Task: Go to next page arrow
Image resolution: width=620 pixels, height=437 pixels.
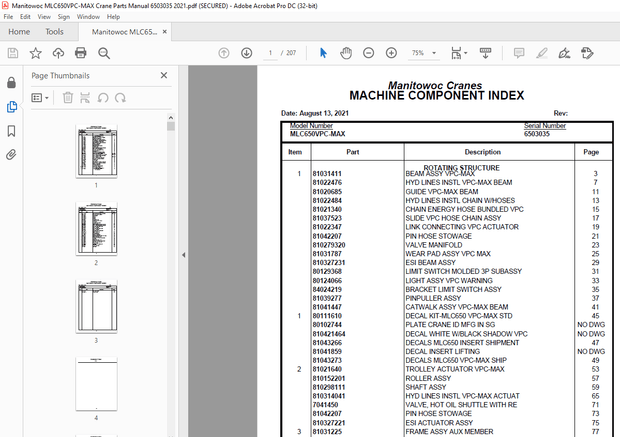Action: click(247, 53)
